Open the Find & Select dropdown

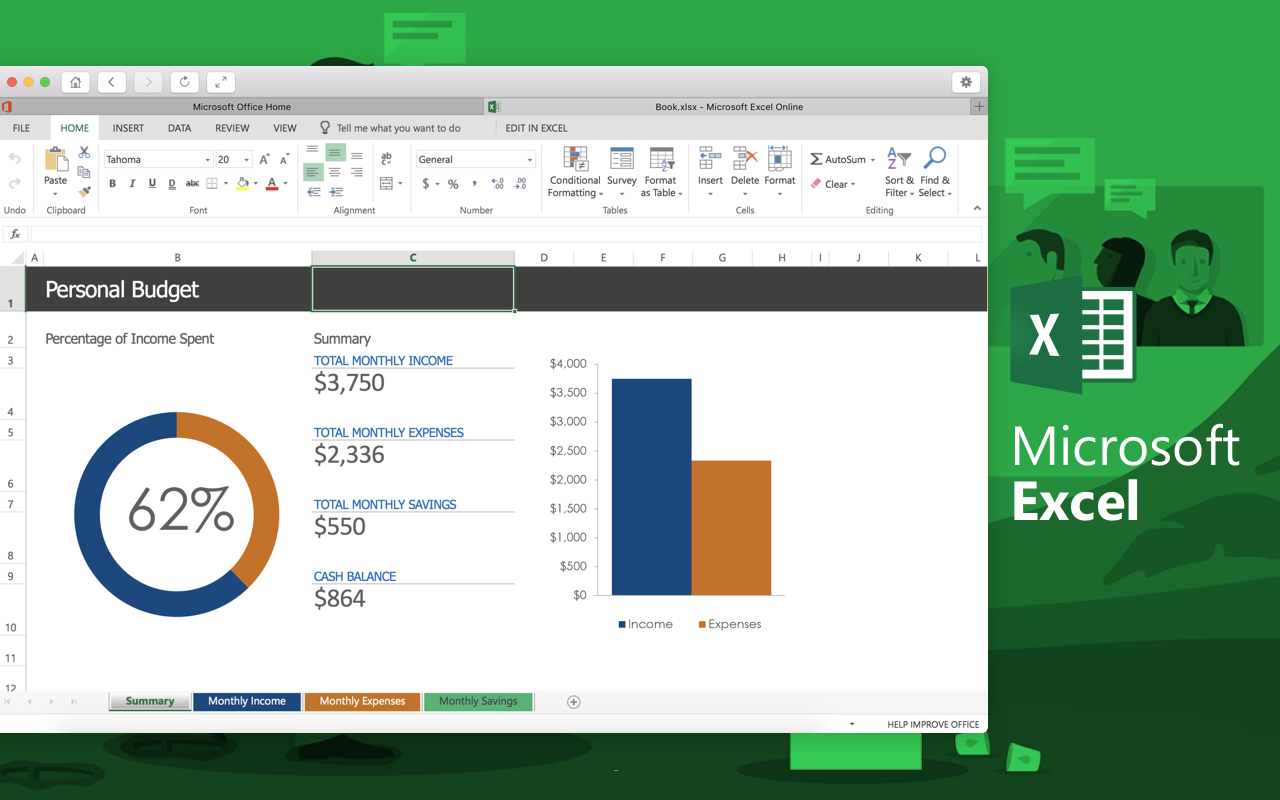[936, 172]
